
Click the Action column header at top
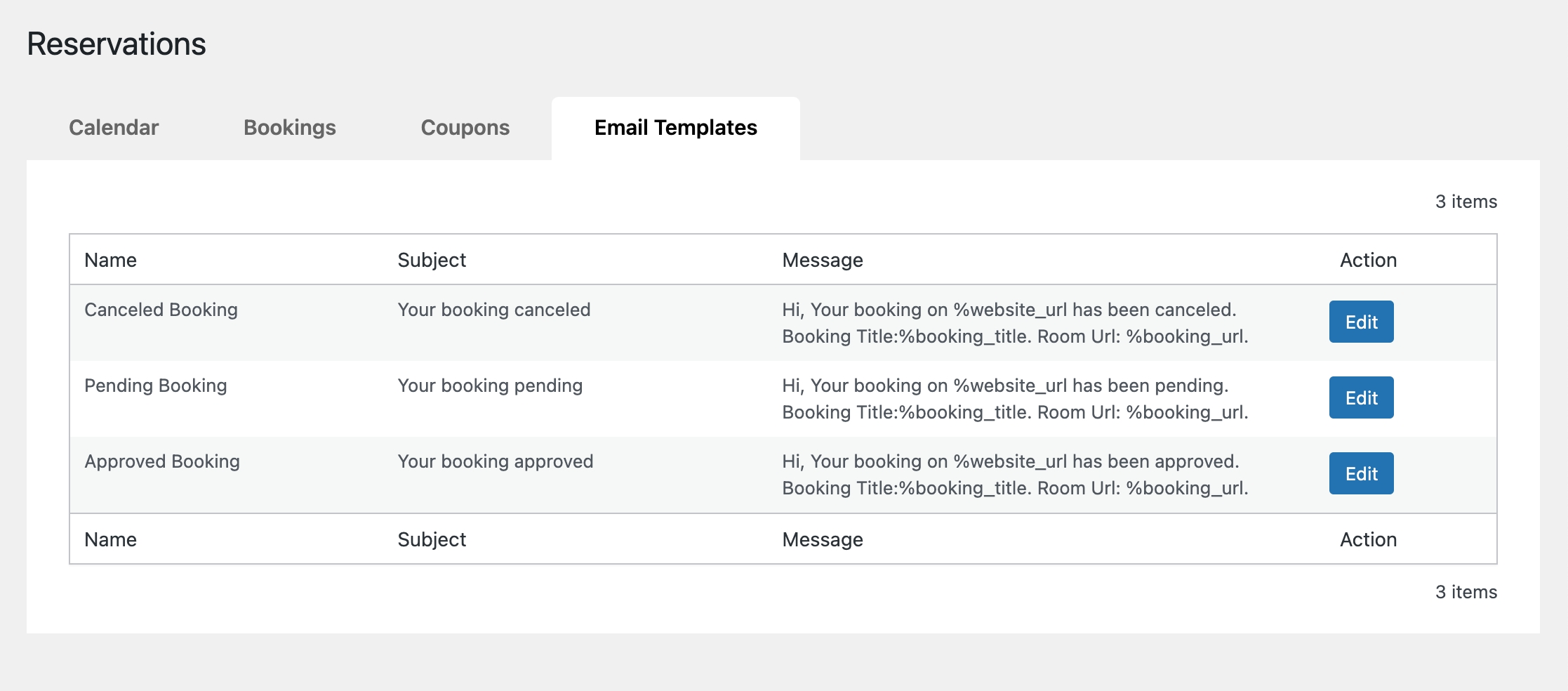pos(1368,260)
